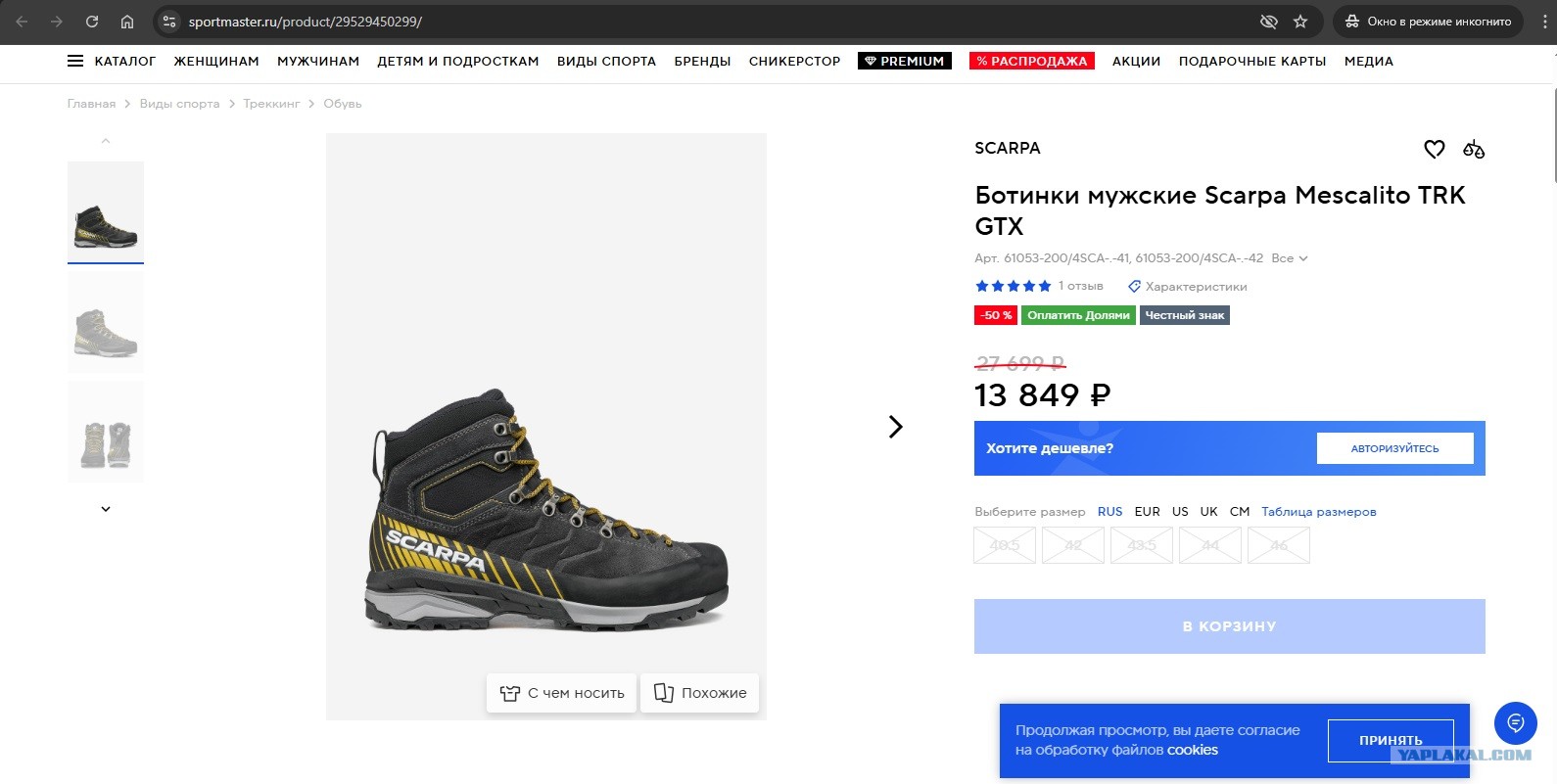The image size is (1557, 784).
Task: Switch size system to EUR
Action: 1147,512
